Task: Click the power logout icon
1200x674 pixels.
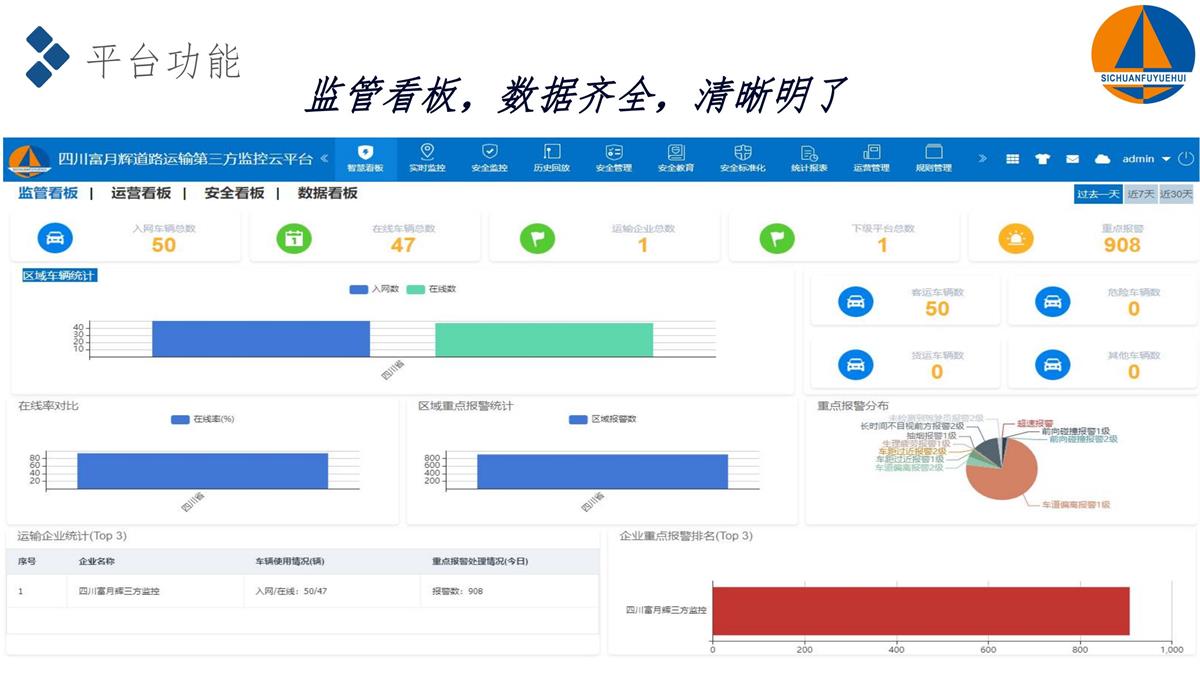Action: (1186, 158)
